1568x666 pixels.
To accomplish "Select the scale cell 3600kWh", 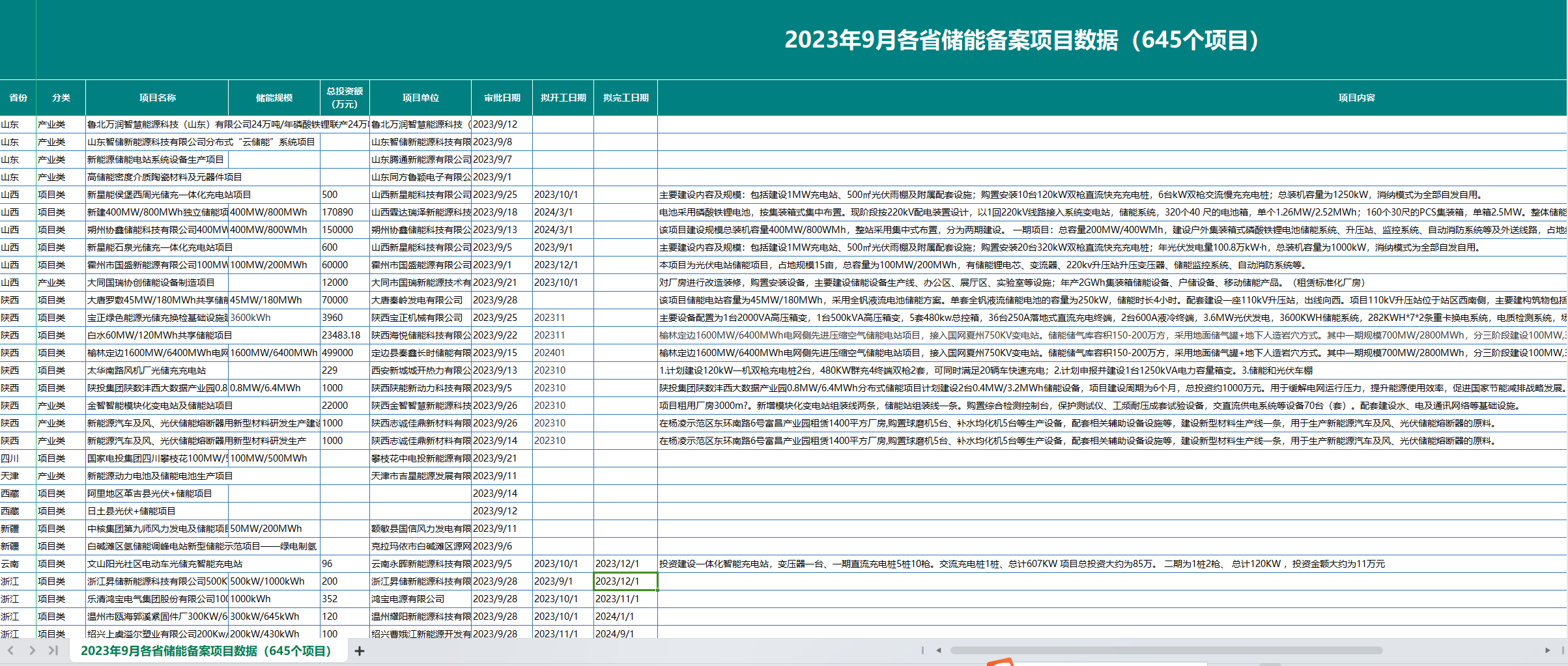I will (x=274, y=318).
